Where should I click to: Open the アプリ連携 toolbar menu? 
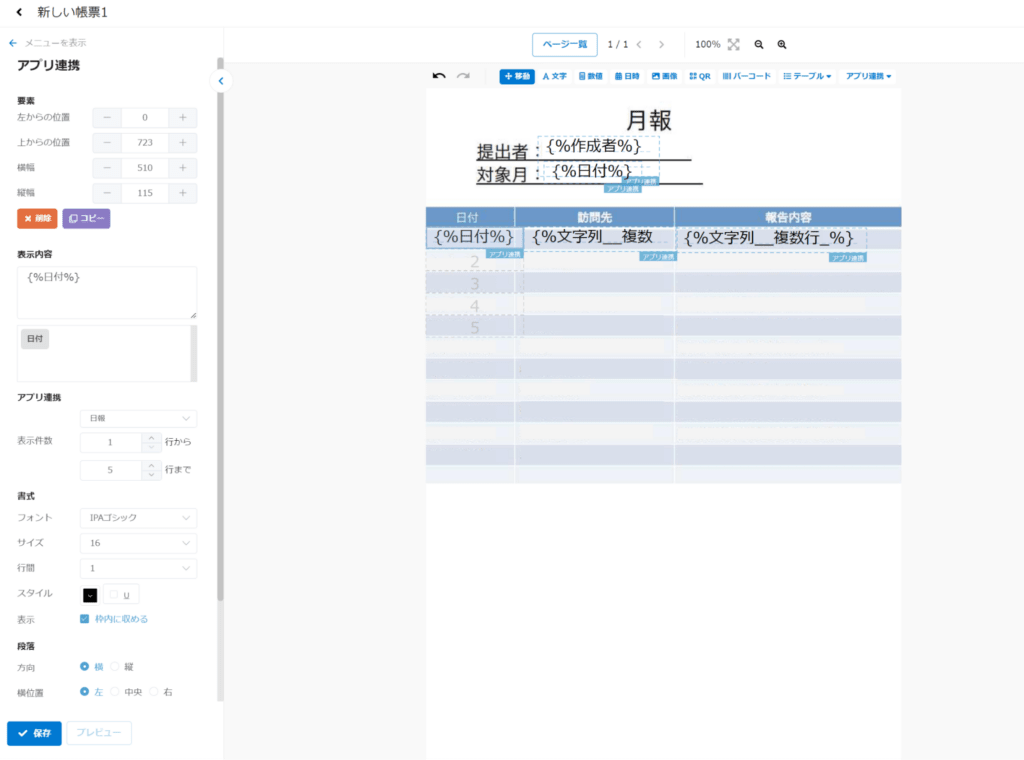point(867,76)
